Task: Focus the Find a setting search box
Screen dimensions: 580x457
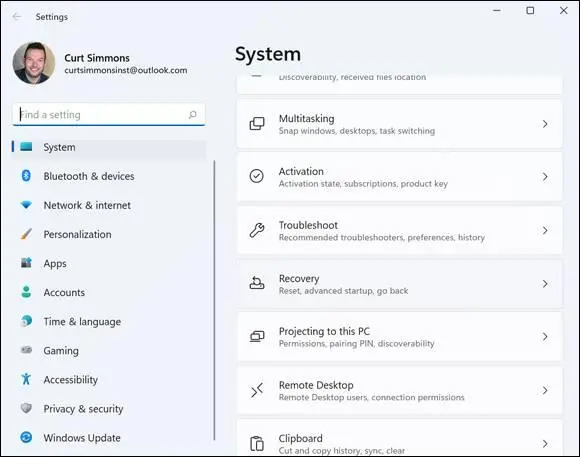Action: pyautogui.click(x=109, y=114)
